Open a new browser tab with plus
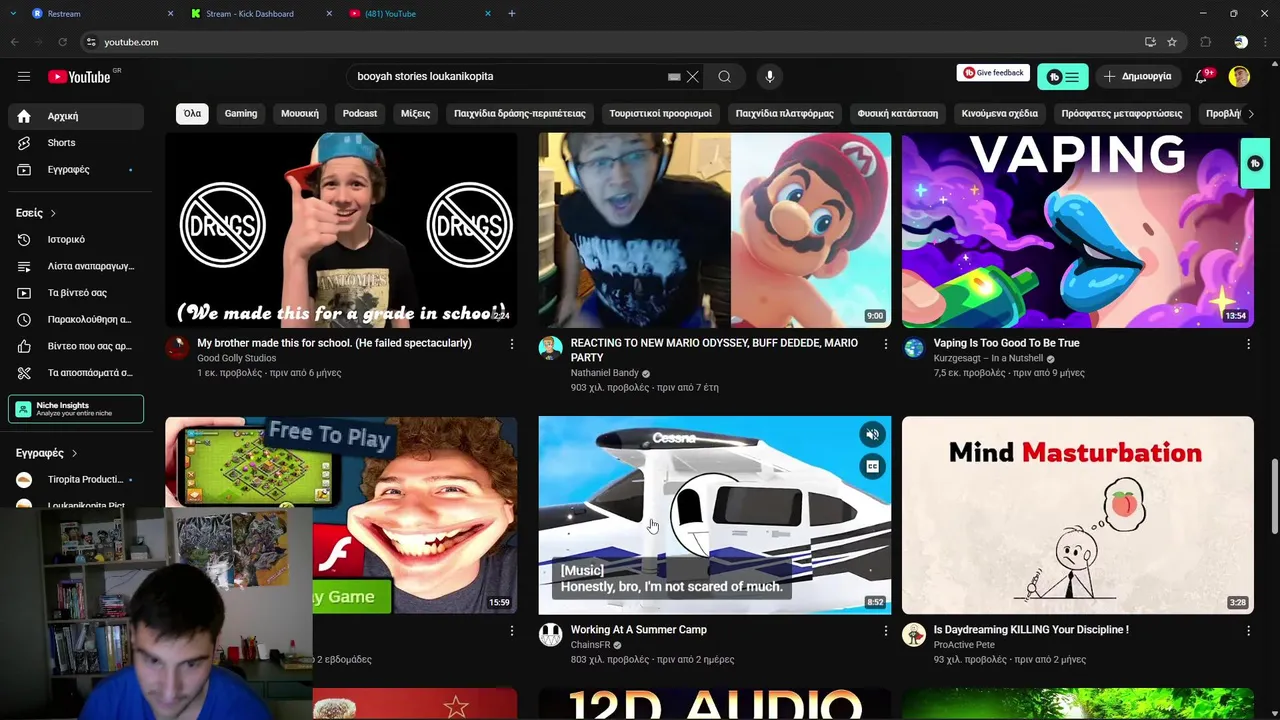This screenshot has height=720, width=1280. [x=512, y=13]
